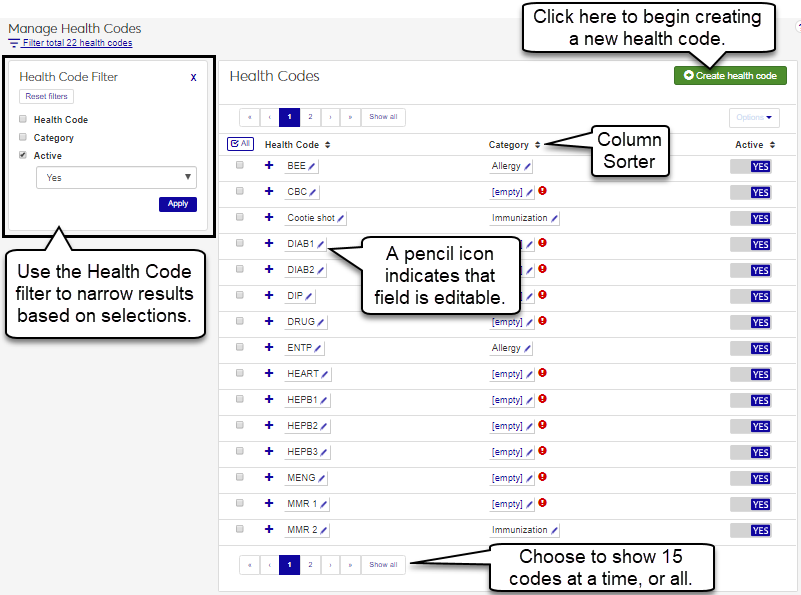Close the Health Code Filter panel
Screen dimensions: 801x595
click(193, 77)
